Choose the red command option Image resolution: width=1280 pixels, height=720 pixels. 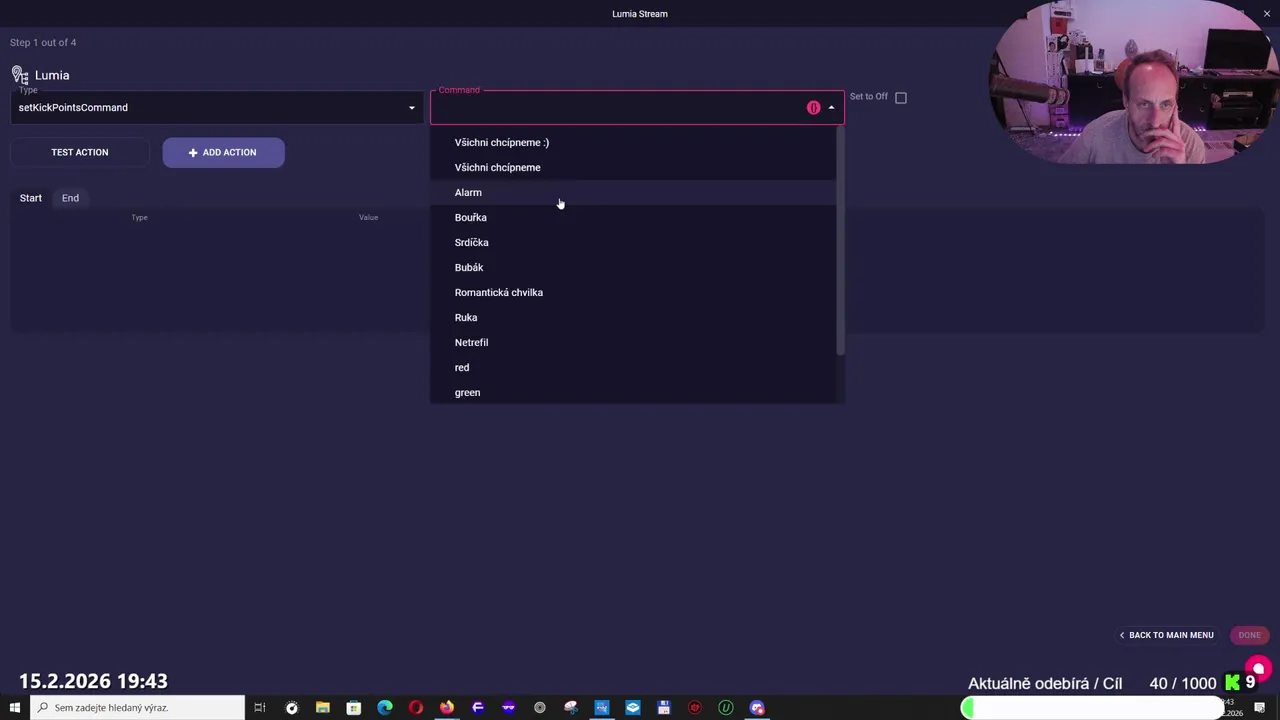(634, 367)
